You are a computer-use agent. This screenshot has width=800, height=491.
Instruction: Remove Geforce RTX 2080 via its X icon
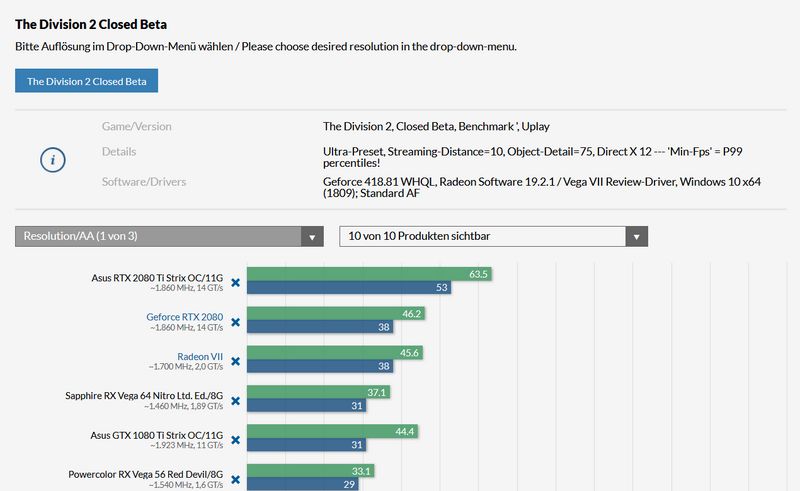coord(235,322)
